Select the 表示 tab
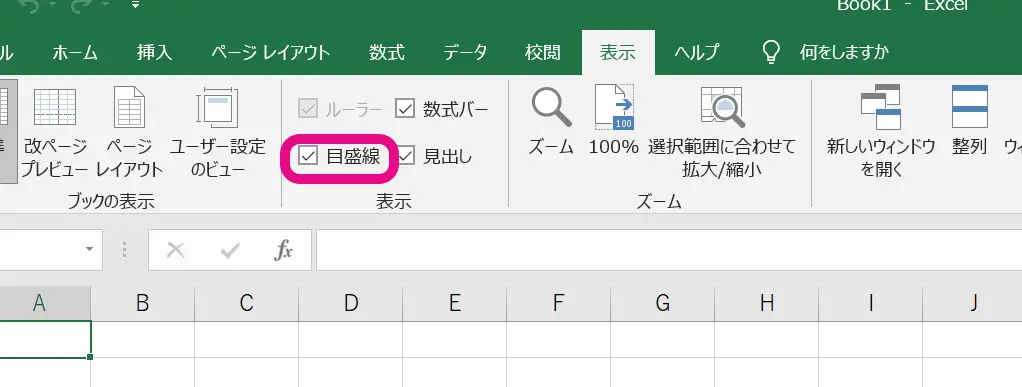Viewport: 1022px width, 387px height. (618, 52)
